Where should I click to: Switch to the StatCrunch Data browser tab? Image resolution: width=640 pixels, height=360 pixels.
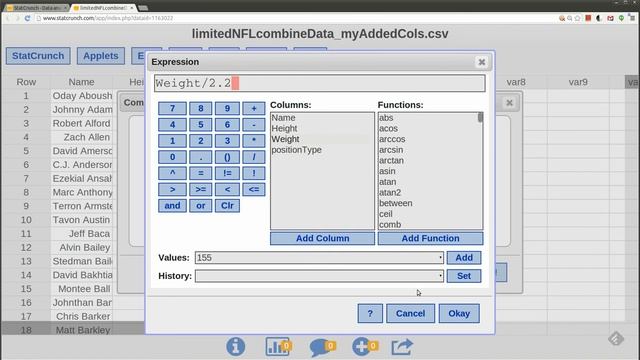[36, 8]
